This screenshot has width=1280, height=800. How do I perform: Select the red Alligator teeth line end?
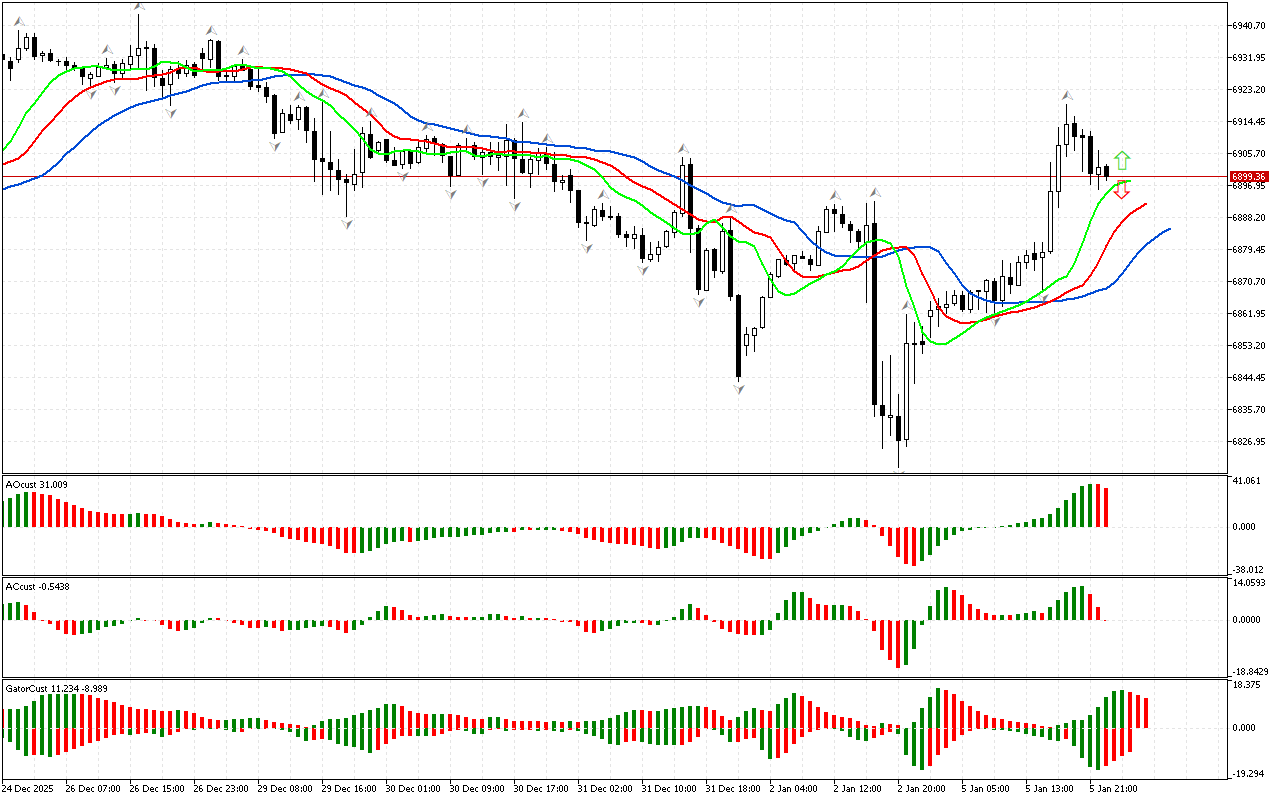pos(1144,204)
